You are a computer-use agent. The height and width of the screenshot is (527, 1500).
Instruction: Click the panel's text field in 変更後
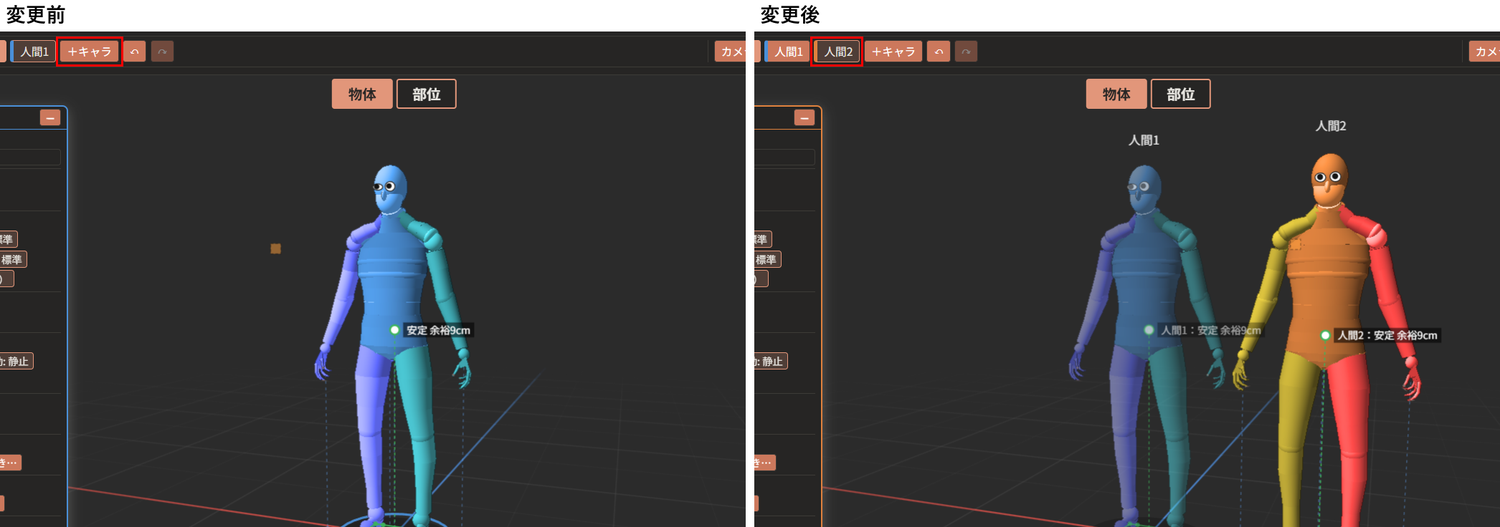click(784, 157)
